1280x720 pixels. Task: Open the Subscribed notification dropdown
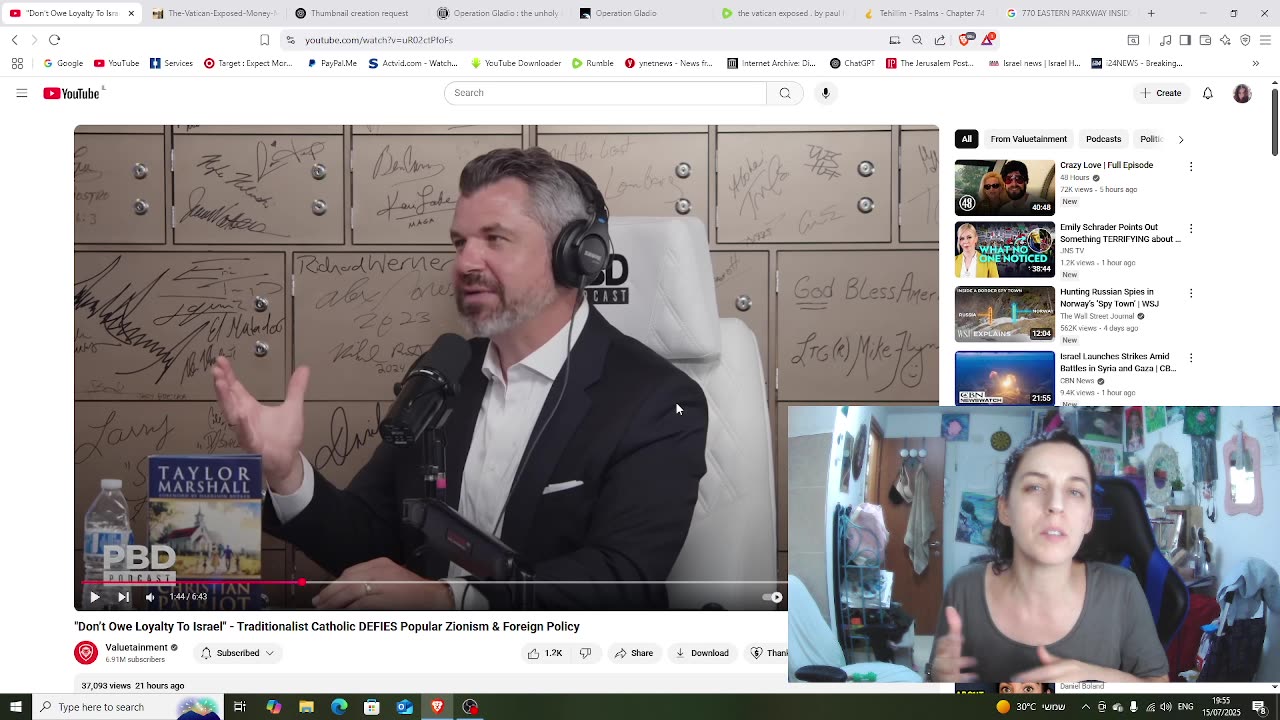[237, 653]
